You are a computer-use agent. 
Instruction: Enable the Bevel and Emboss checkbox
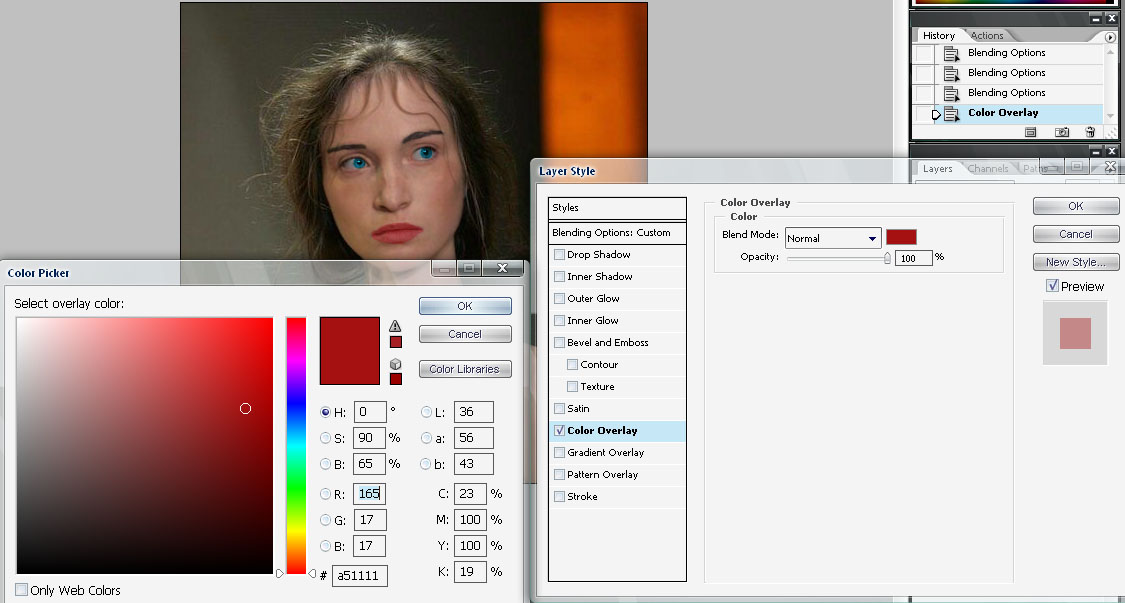coord(560,342)
